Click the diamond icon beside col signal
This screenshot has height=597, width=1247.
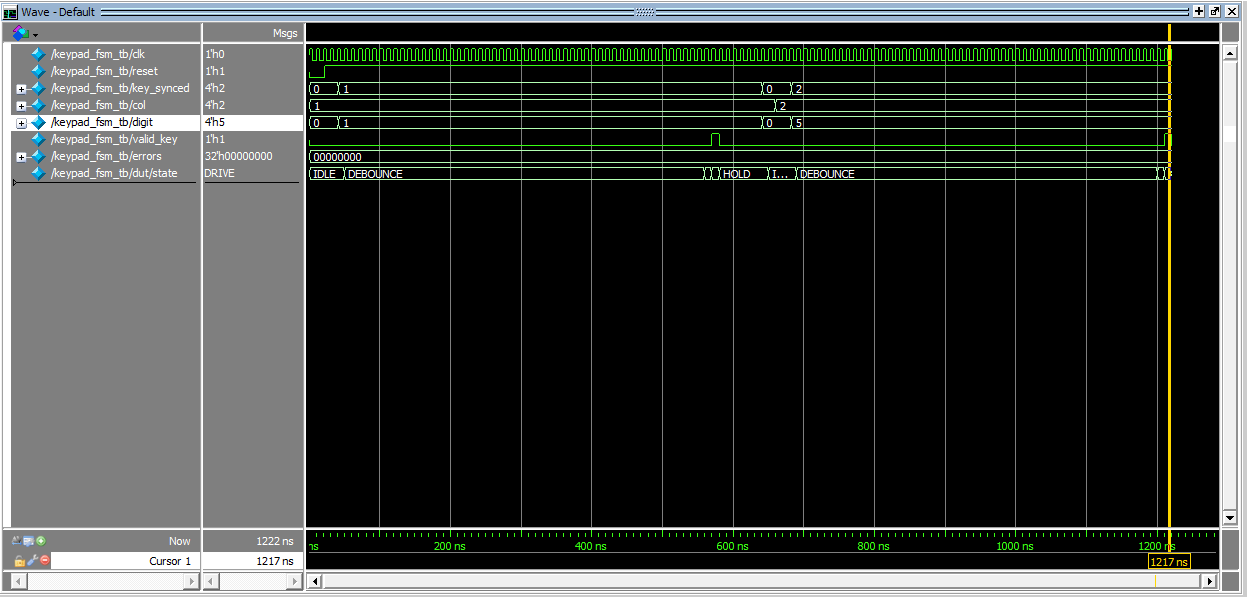(39, 105)
